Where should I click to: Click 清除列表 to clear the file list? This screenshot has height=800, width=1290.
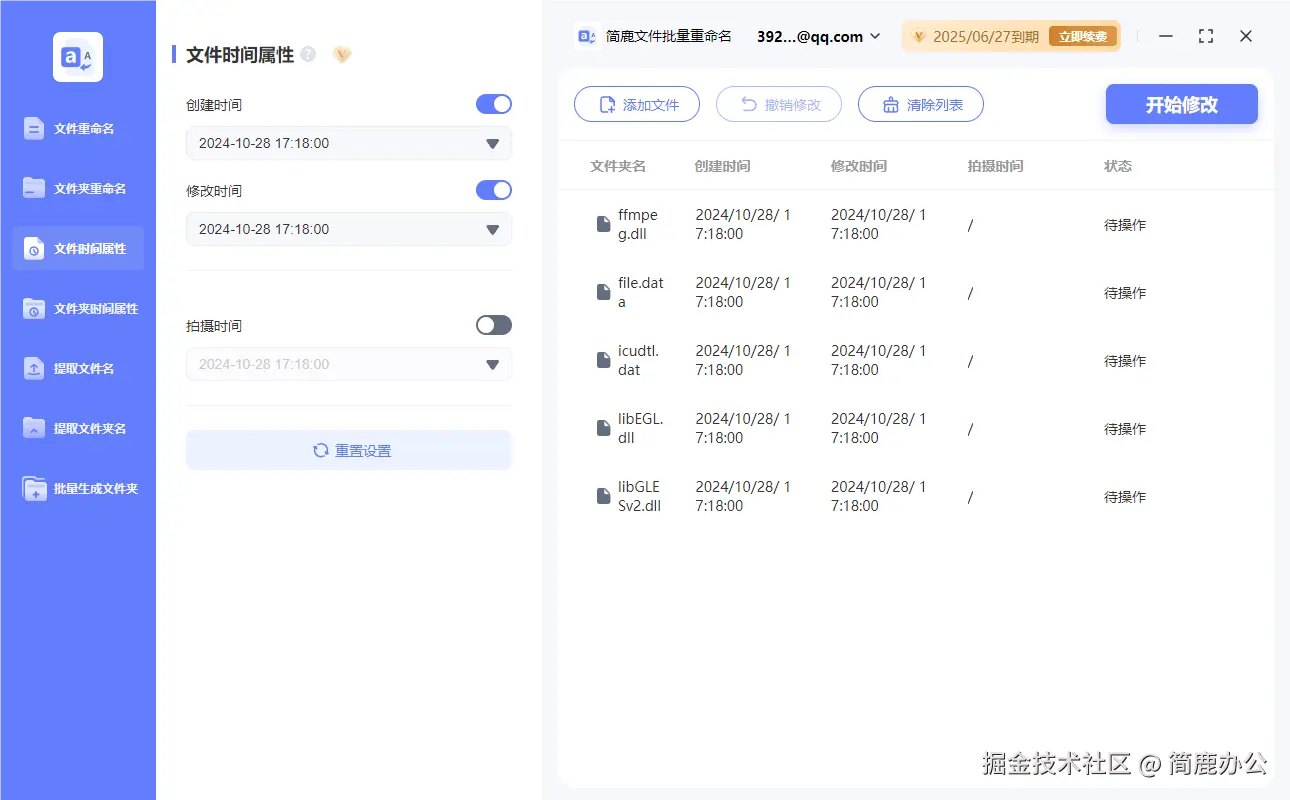[x=920, y=104]
